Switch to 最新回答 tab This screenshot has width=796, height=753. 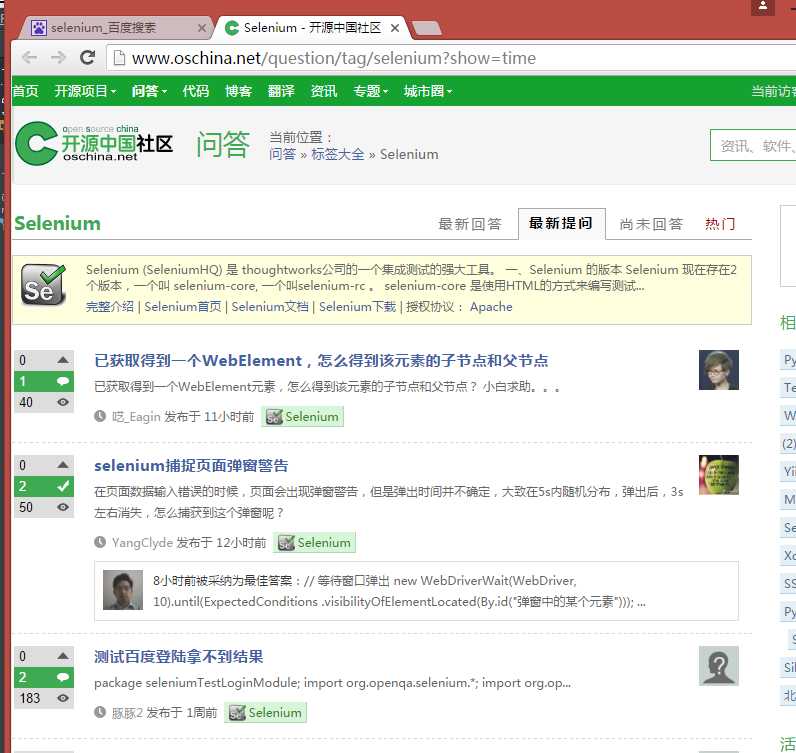point(470,224)
